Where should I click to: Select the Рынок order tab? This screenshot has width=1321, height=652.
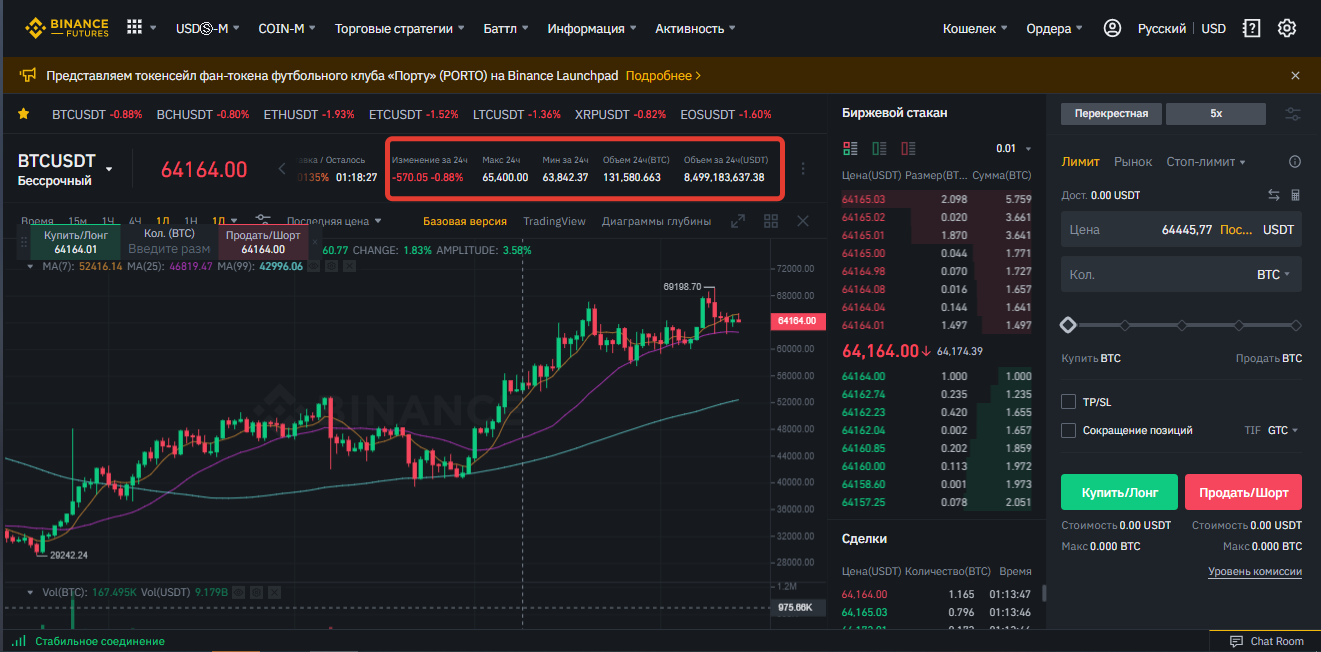coord(1133,162)
